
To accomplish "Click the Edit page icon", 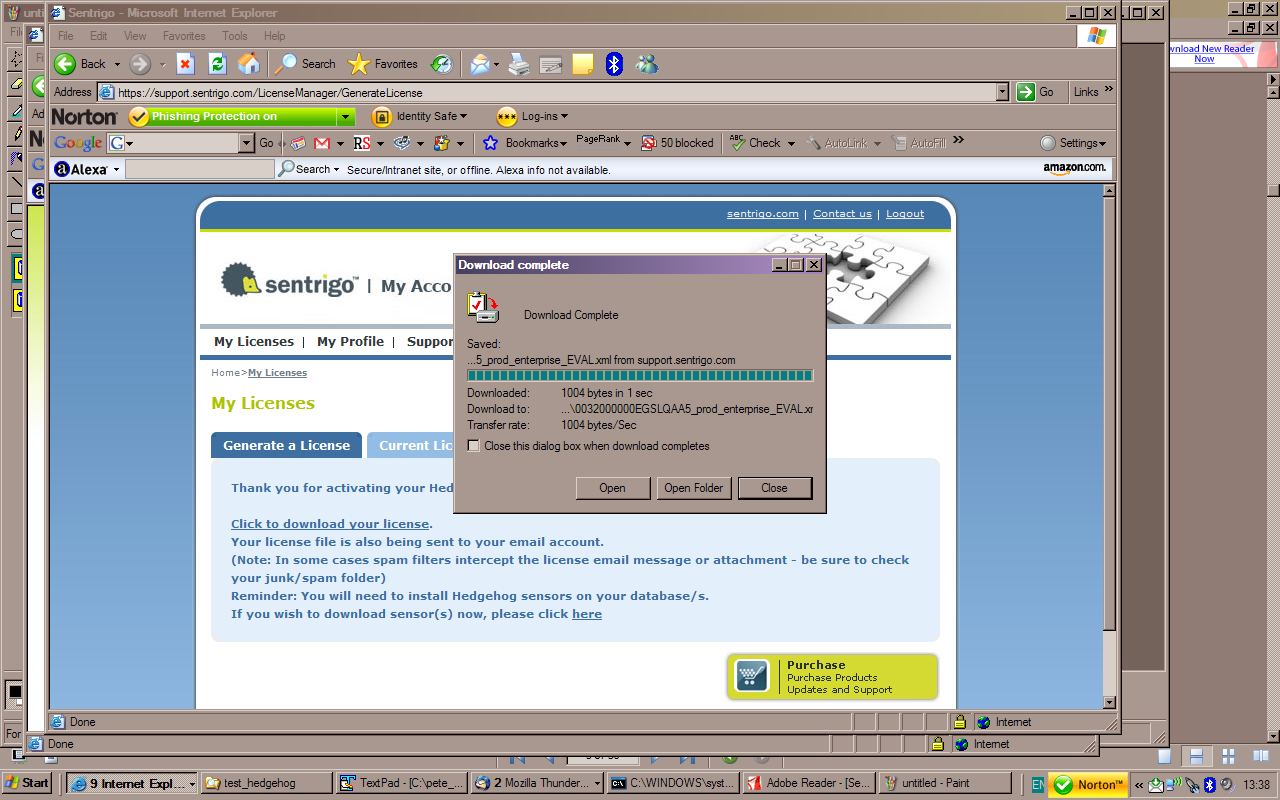I will (550, 64).
